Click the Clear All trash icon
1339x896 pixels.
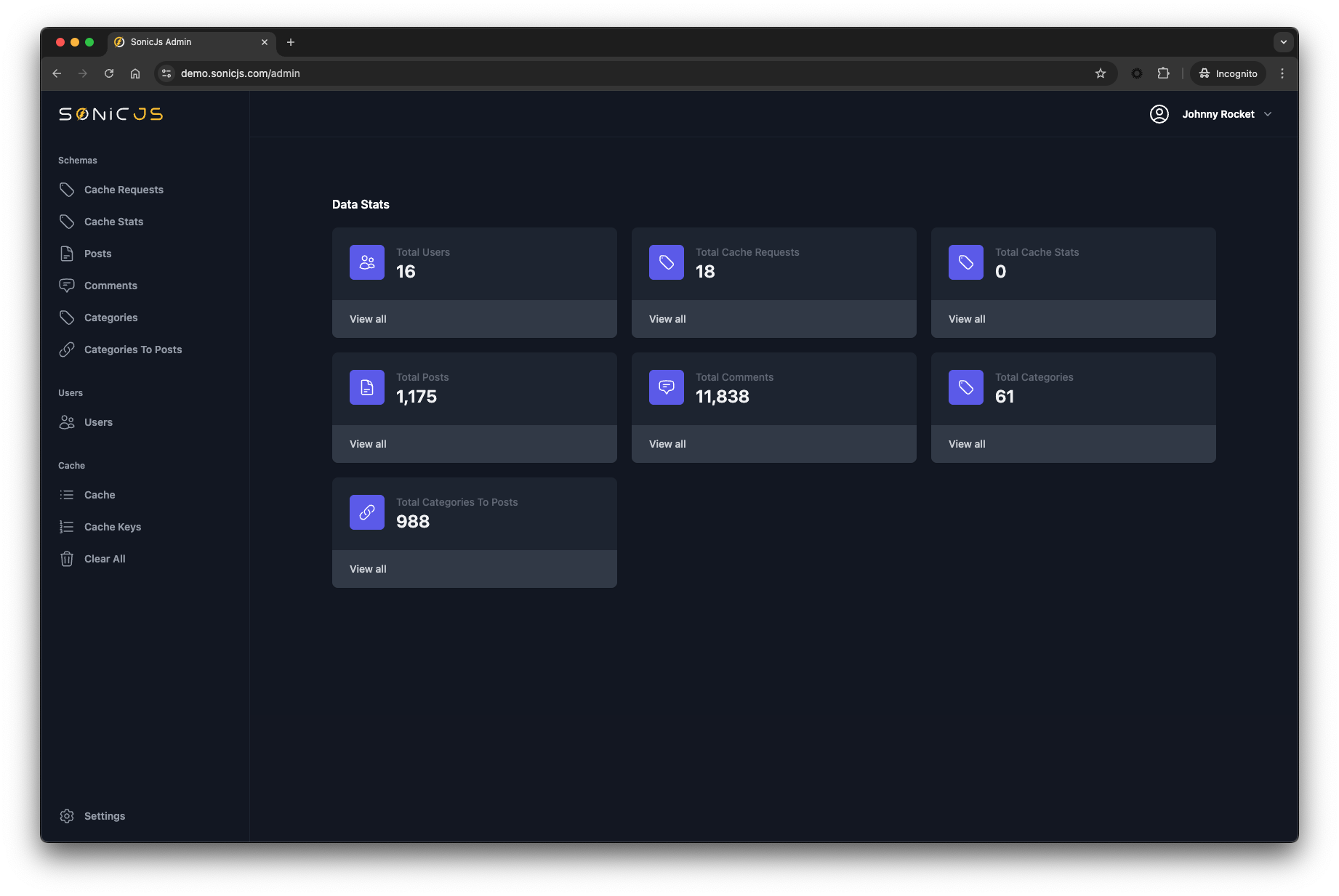[67, 558]
